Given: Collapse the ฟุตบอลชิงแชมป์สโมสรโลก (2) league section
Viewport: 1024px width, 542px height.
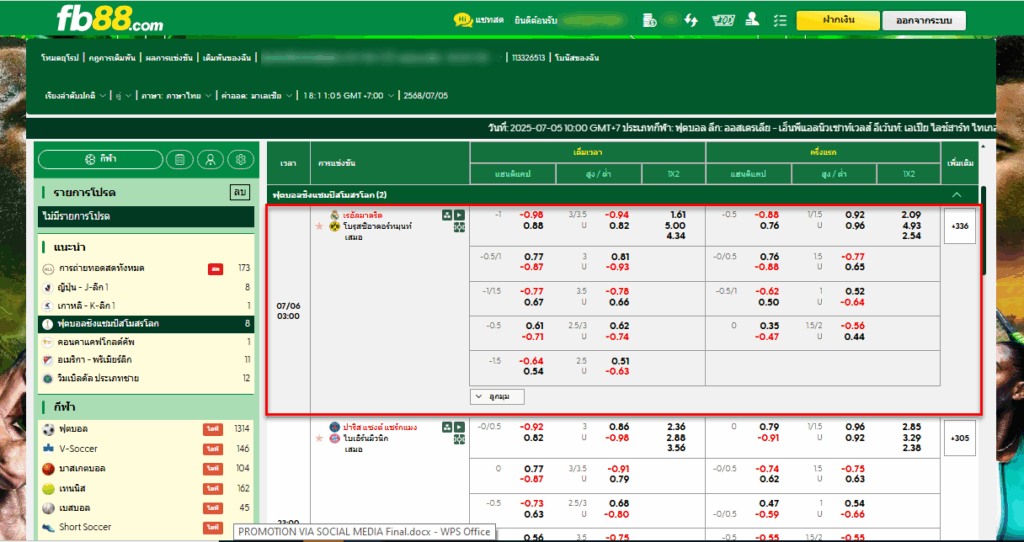Looking at the screenshot, I should tap(957, 195).
